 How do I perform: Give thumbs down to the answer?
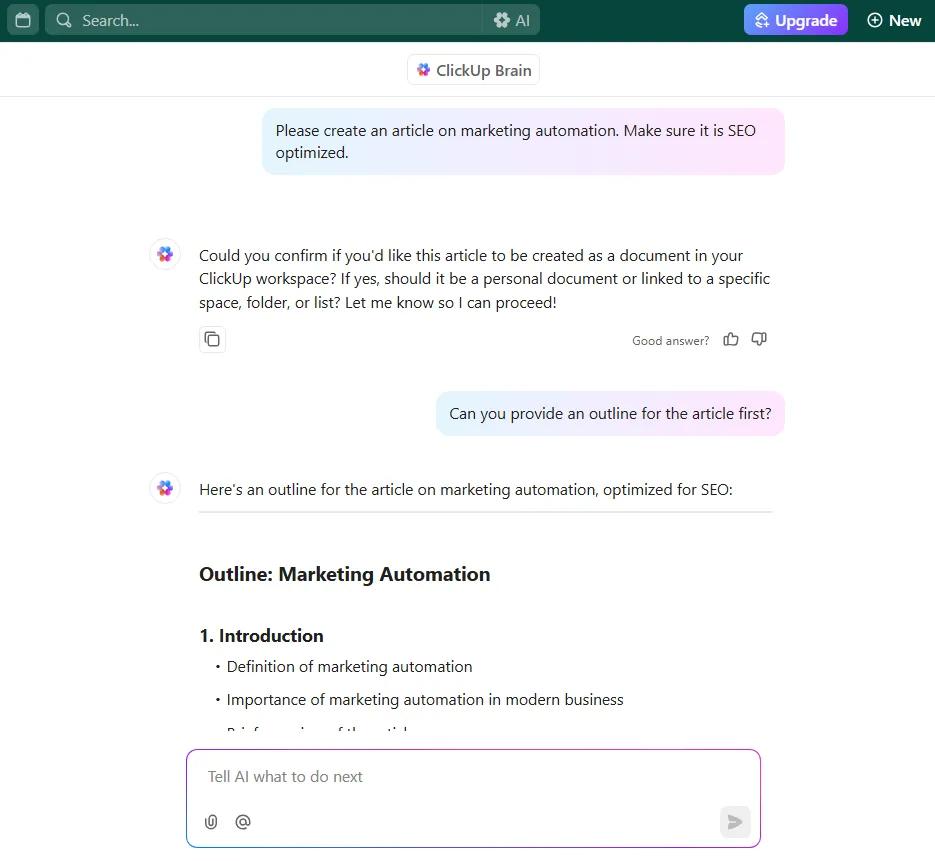click(x=759, y=339)
